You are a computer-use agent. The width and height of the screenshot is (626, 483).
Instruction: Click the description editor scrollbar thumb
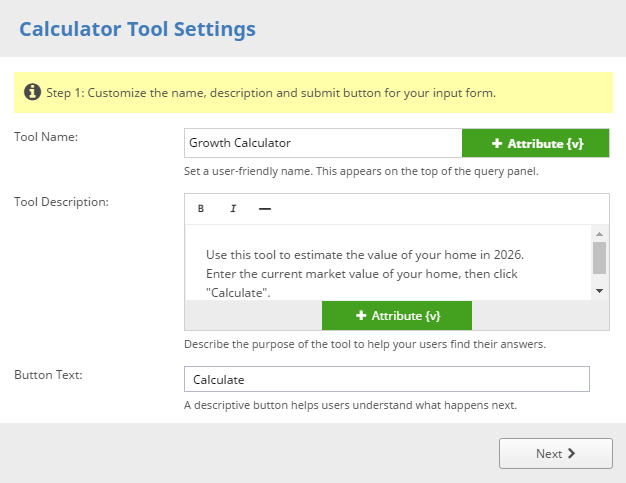(599, 257)
